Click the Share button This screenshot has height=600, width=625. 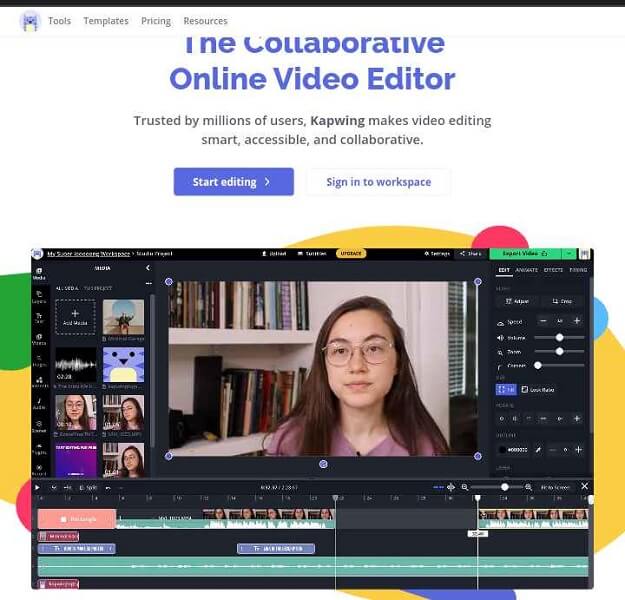[x=470, y=254]
